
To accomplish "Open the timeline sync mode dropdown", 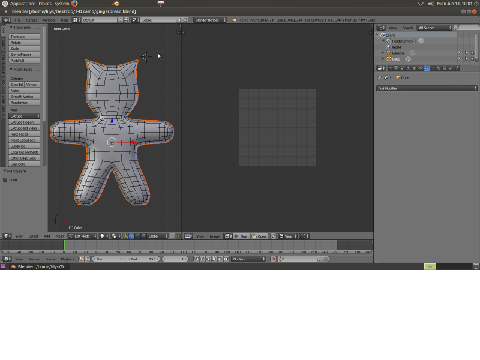I will point(249,259).
